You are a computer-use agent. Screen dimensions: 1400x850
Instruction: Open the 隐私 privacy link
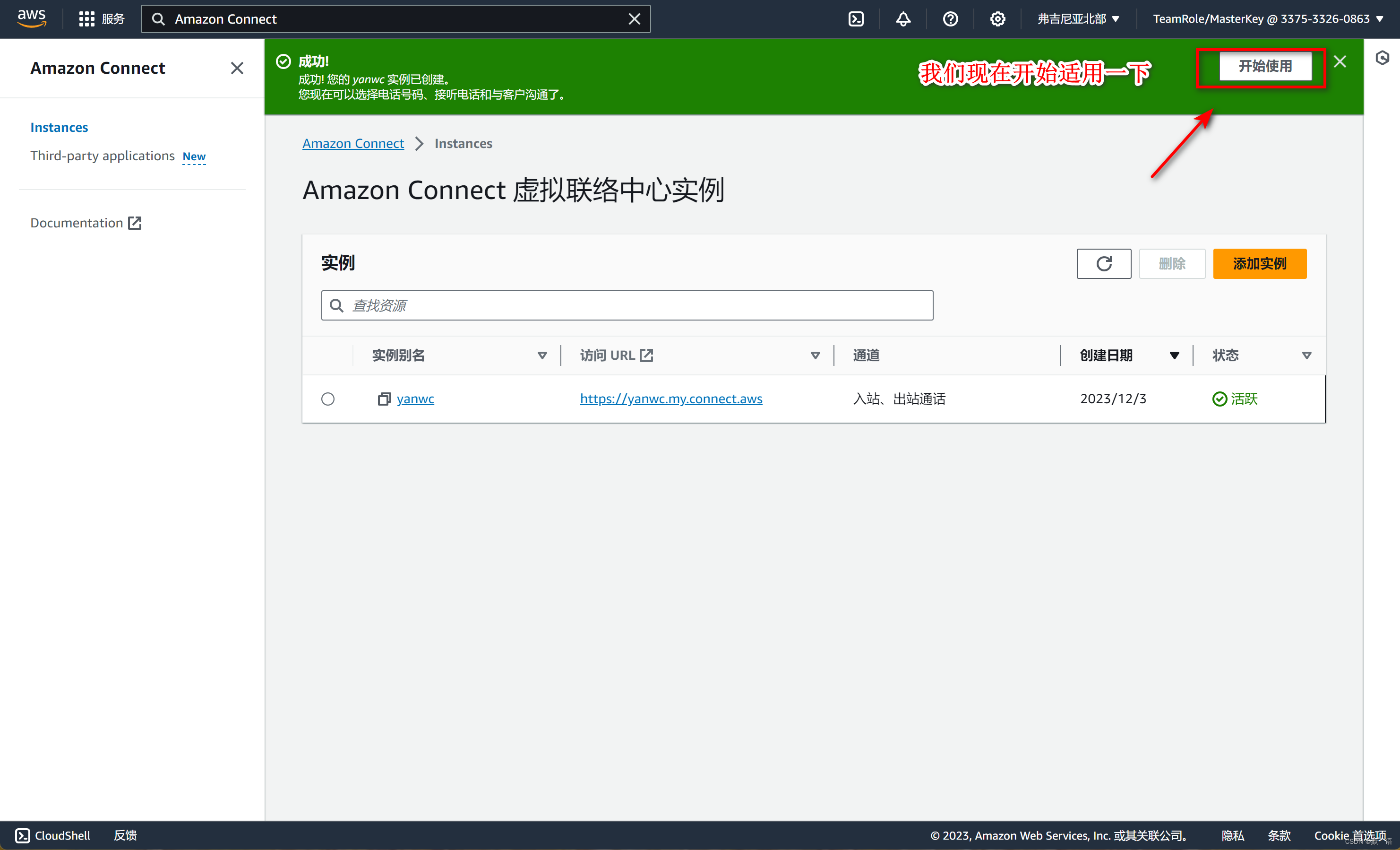(1233, 835)
